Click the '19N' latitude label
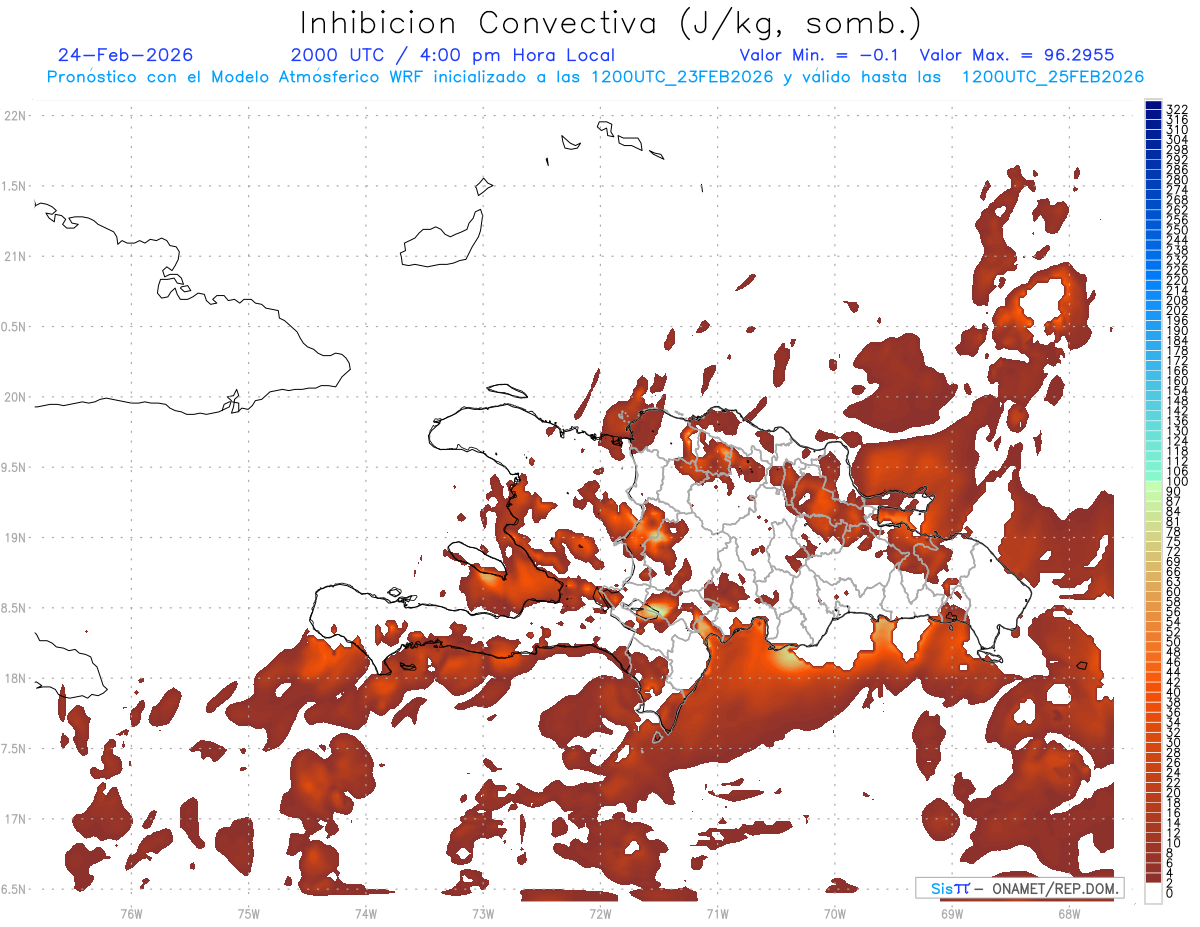This screenshot has height=927, width=1200. [15, 538]
